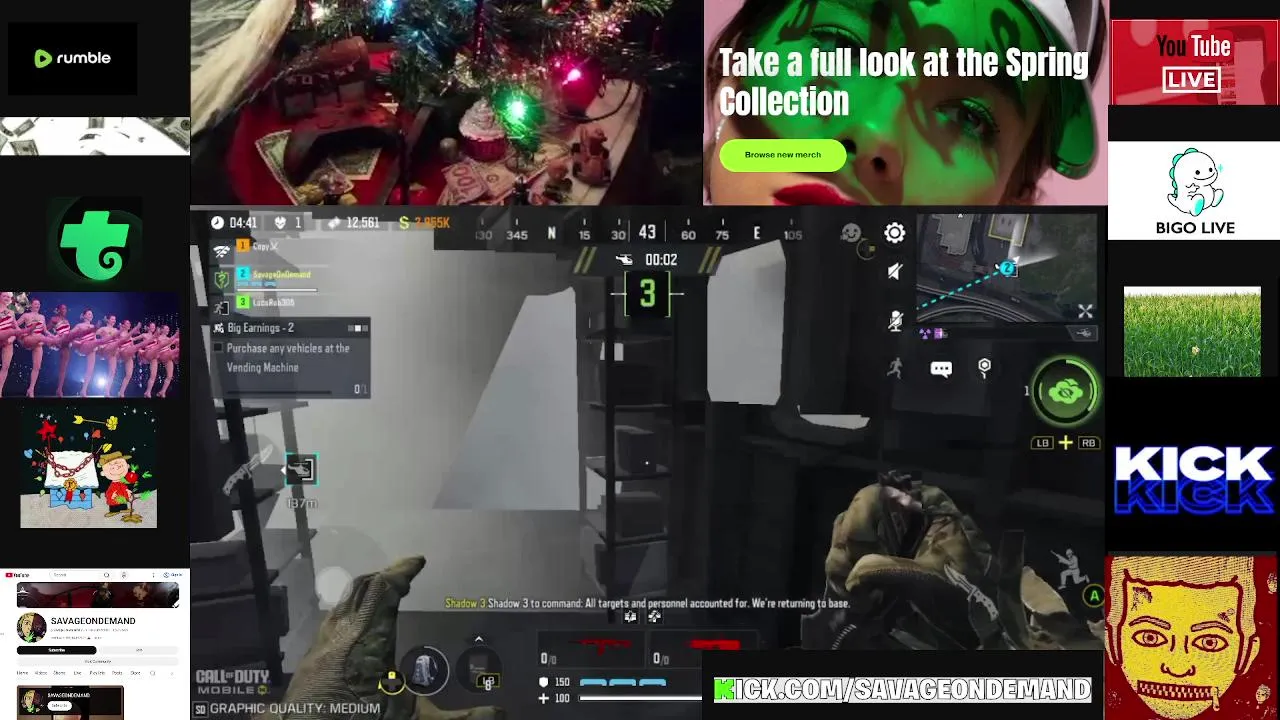This screenshot has height=720, width=1280.
Task: Click the Call of Duty Mobile logo
Action: coord(233,682)
